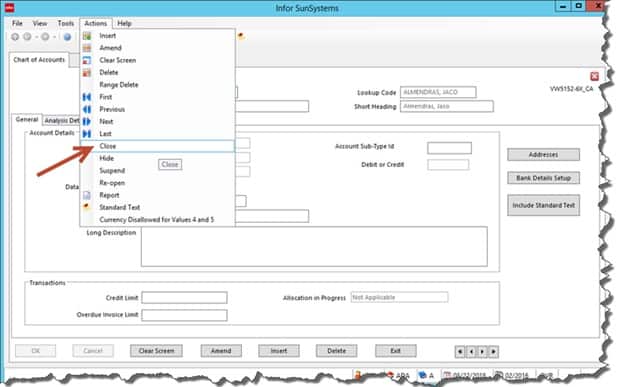This screenshot has height=387, width=618.
Task: Click the First record icon in menu
Action: tap(87, 97)
